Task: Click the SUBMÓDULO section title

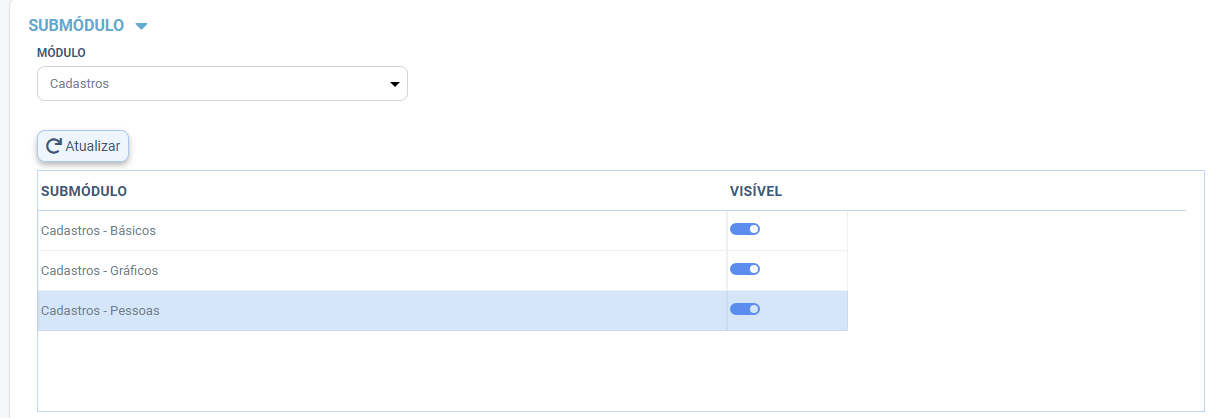Action: (76, 25)
